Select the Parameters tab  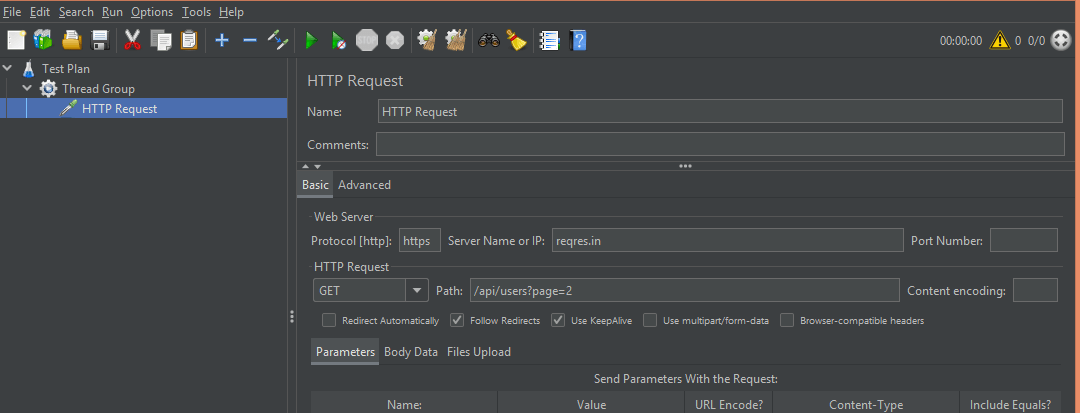(345, 352)
